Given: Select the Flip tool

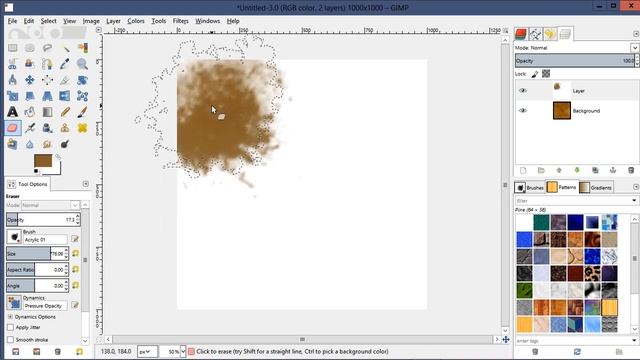Looking at the screenshot, I should tap(65, 96).
